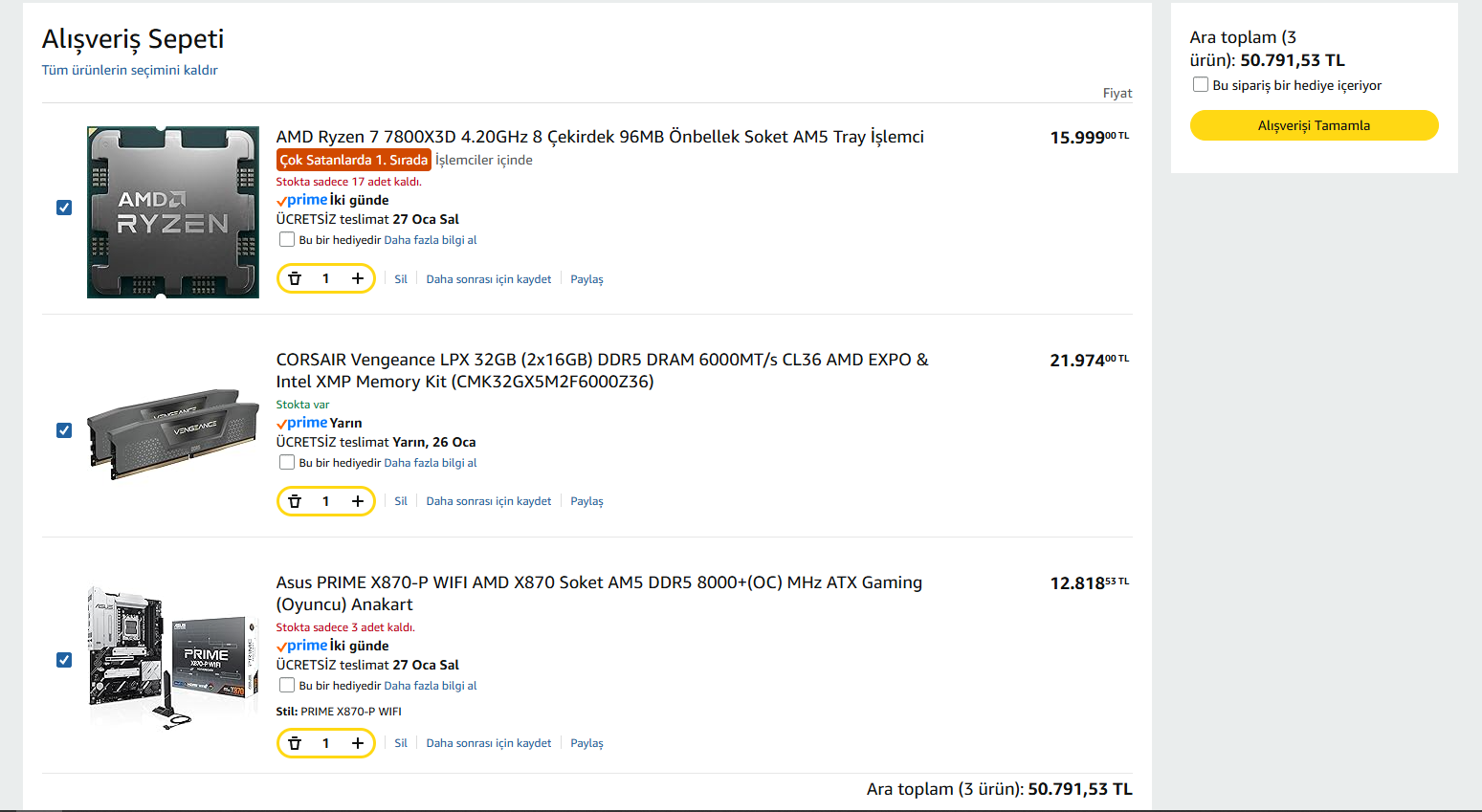Tick 'Bu sipariş bir hediye içeriyor' checkbox
Viewport: 1482px width, 812px height.
pos(1201,84)
